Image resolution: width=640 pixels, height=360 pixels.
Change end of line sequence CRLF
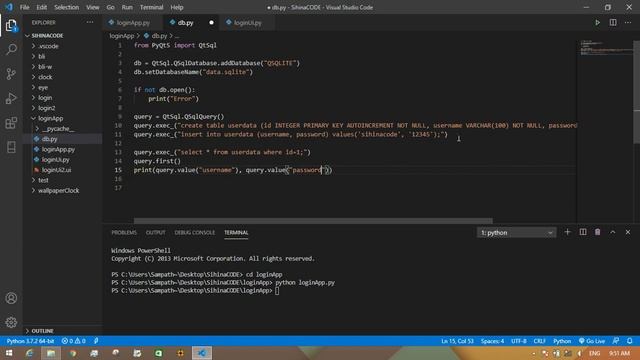point(539,341)
